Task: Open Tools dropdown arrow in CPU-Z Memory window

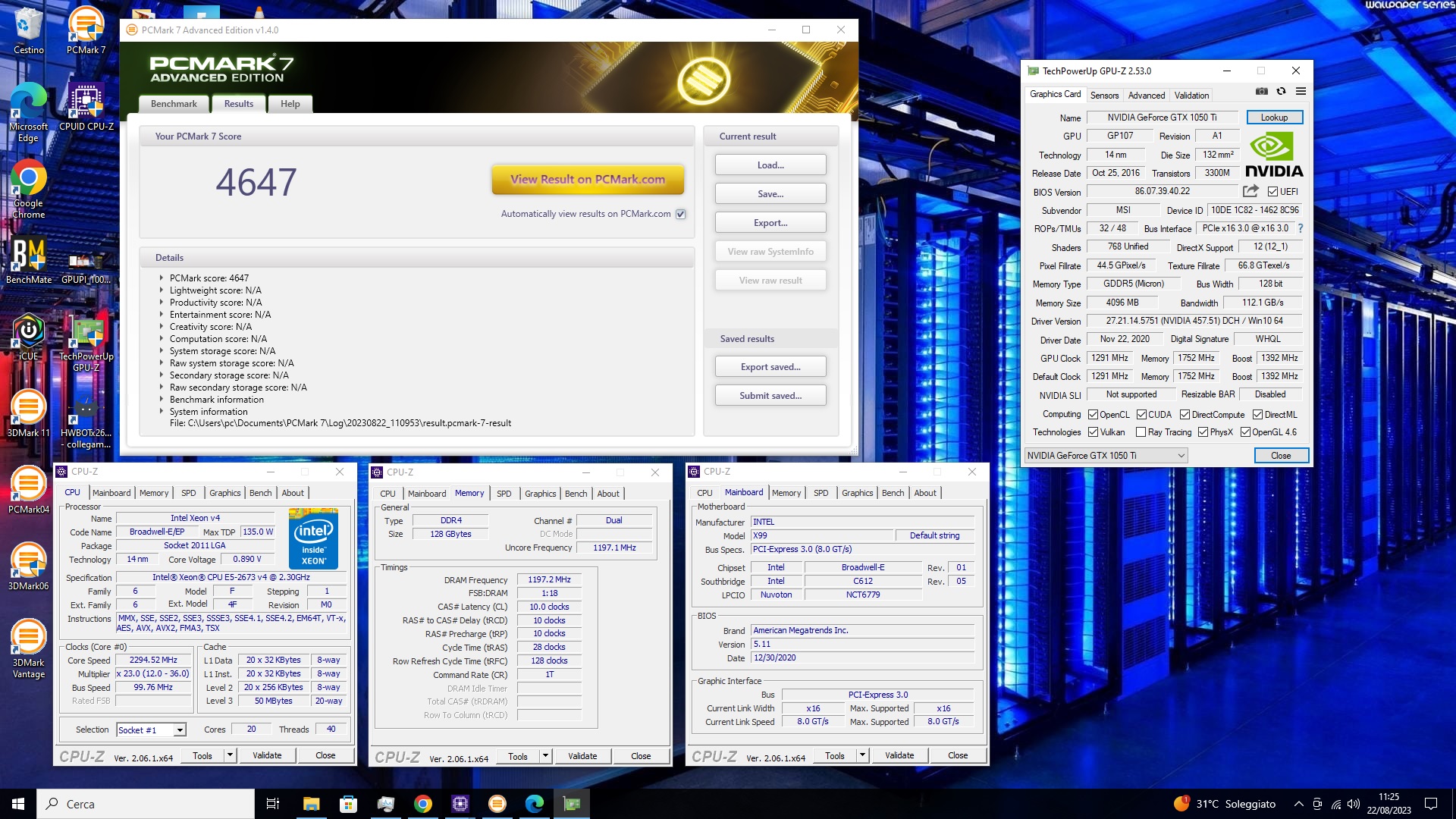Action: (545, 756)
